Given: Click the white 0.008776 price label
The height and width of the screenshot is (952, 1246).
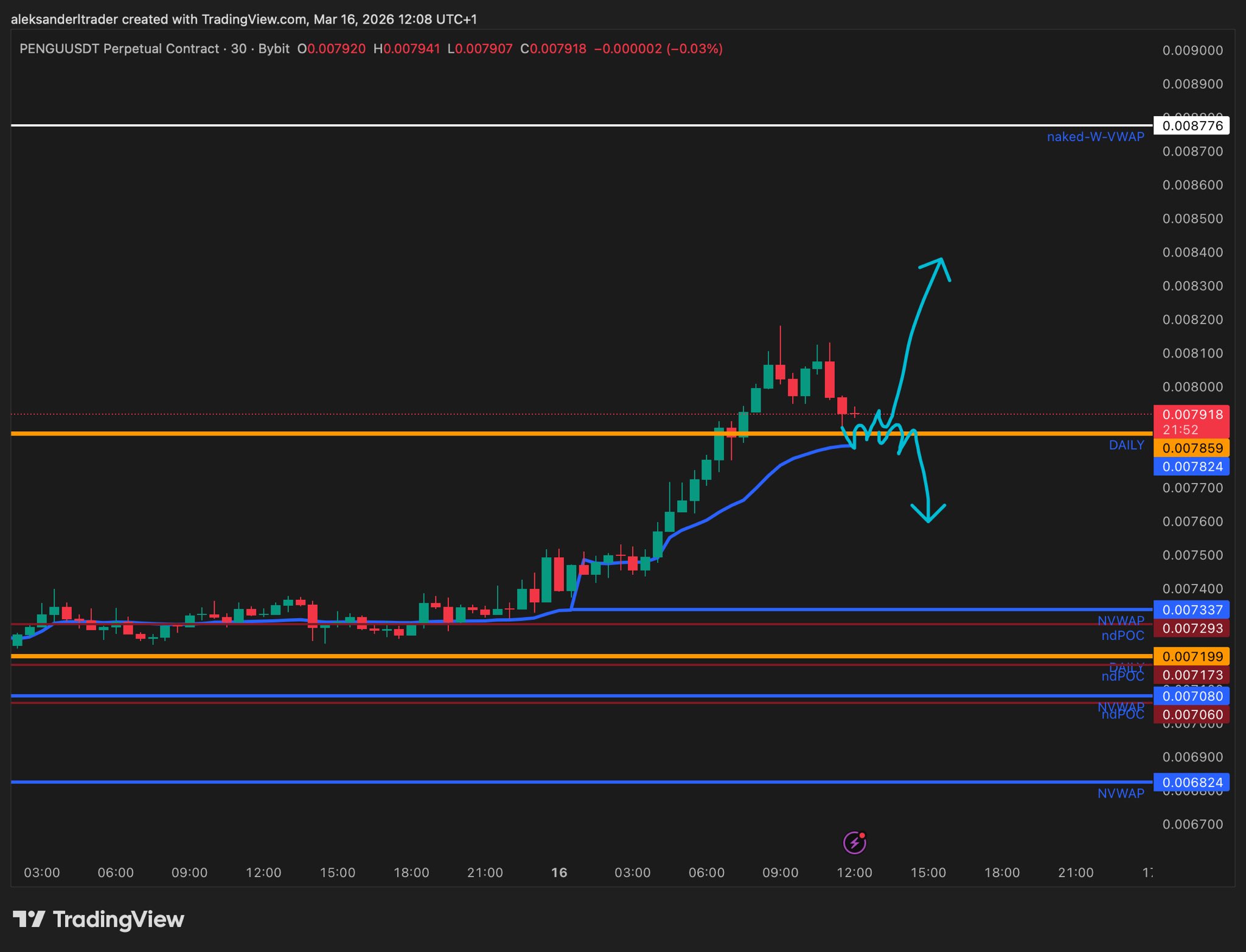Looking at the screenshot, I should 1191,126.
